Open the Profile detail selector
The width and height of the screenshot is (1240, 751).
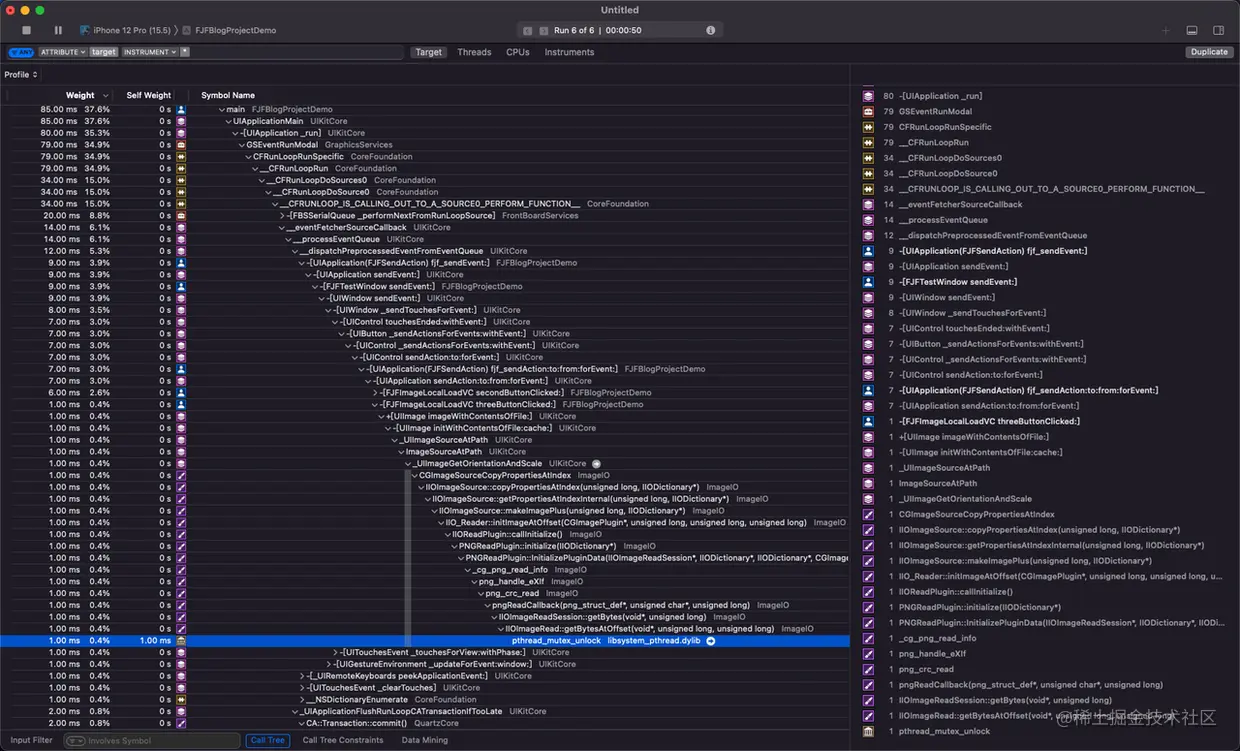coord(21,75)
